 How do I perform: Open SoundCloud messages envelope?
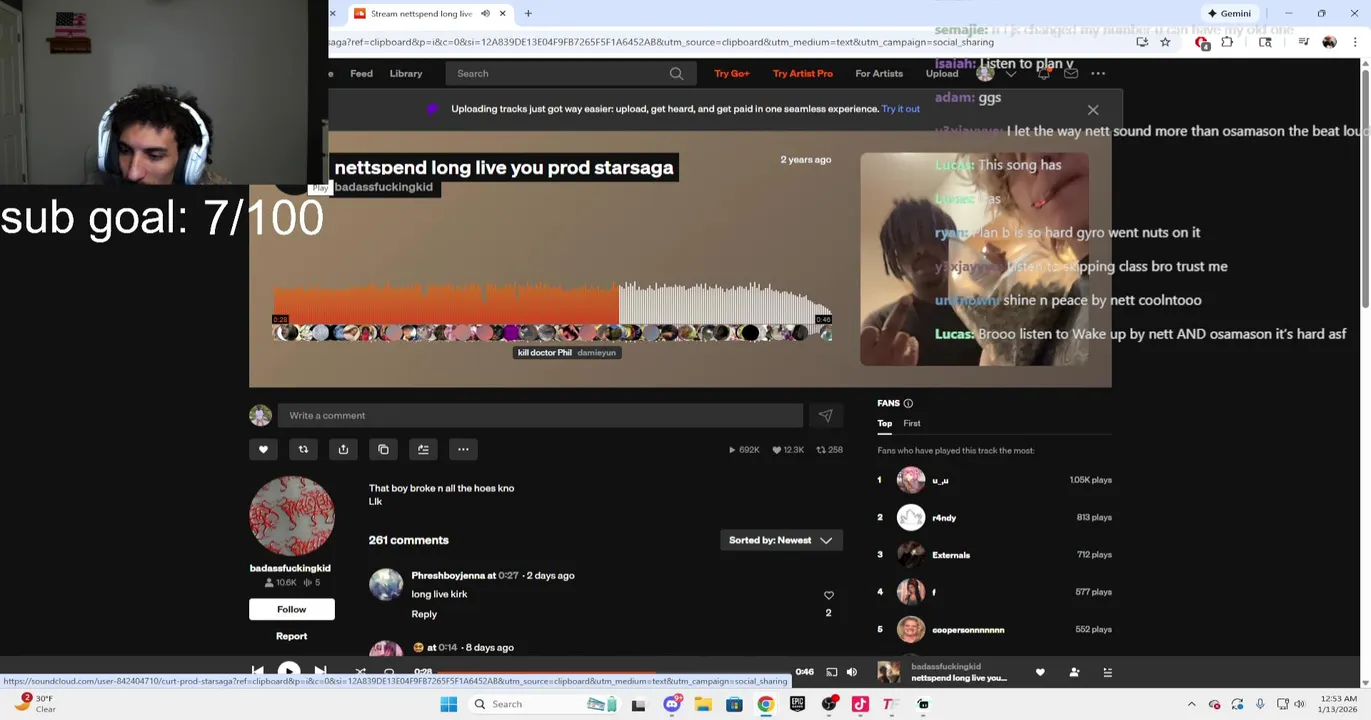(x=1071, y=74)
